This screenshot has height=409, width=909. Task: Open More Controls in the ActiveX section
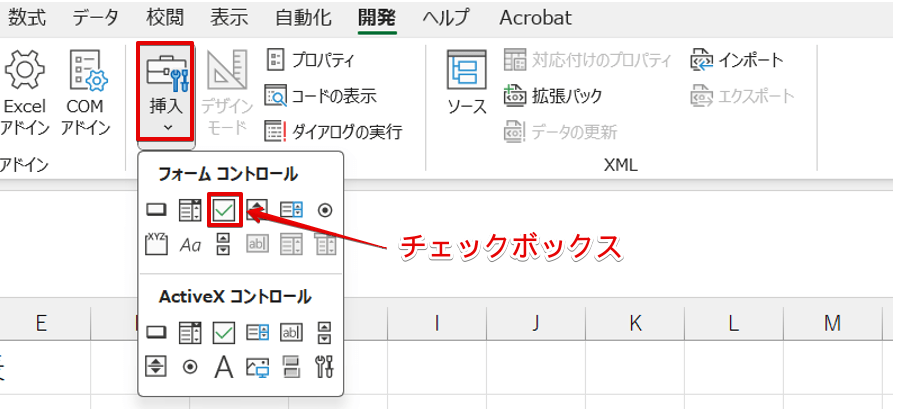[x=325, y=367]
